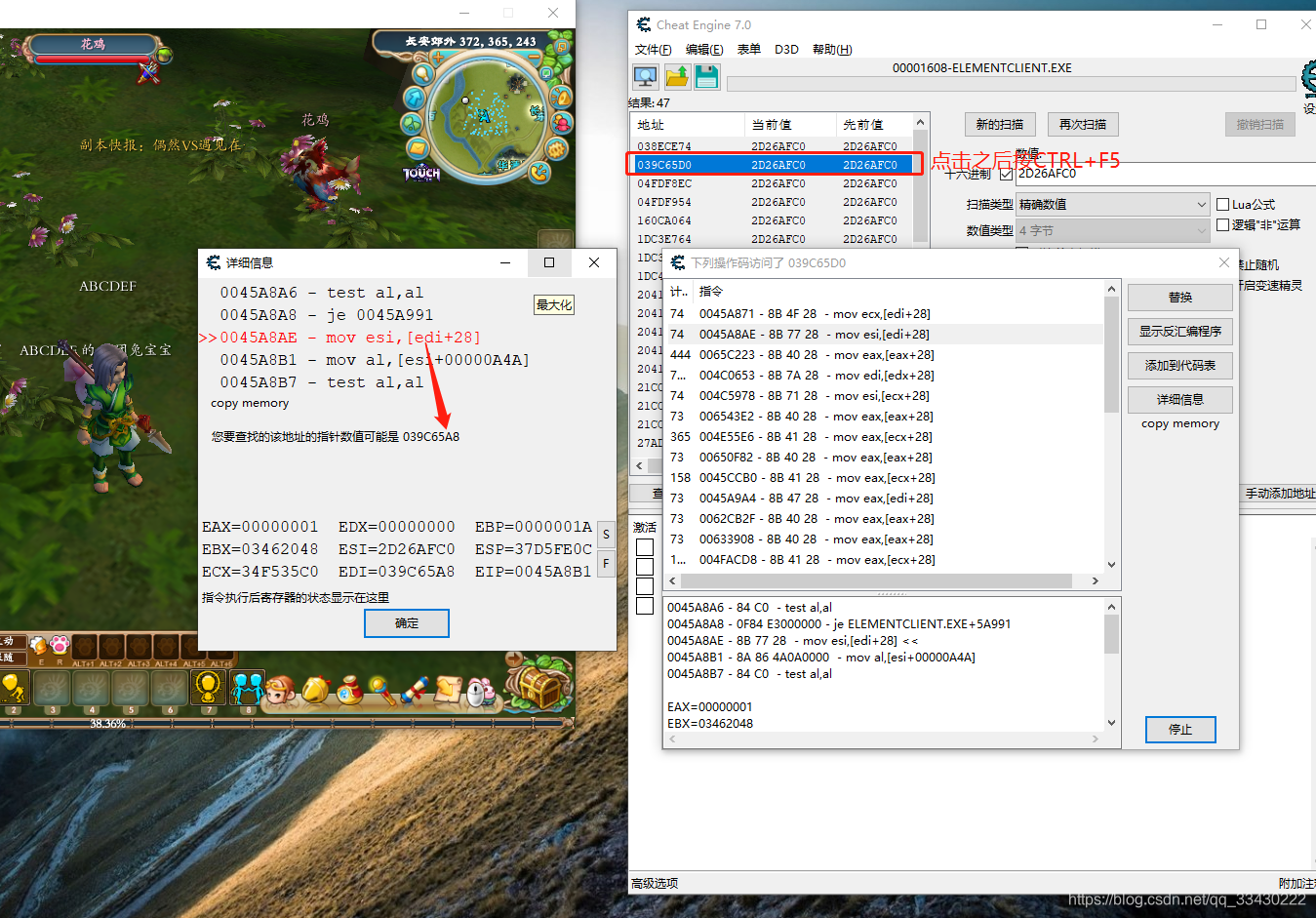Image resolution: width=1316 pixels, height=918 pixels.
Task: Sort results by 地址 column header
Action: (x=687, y=125)
